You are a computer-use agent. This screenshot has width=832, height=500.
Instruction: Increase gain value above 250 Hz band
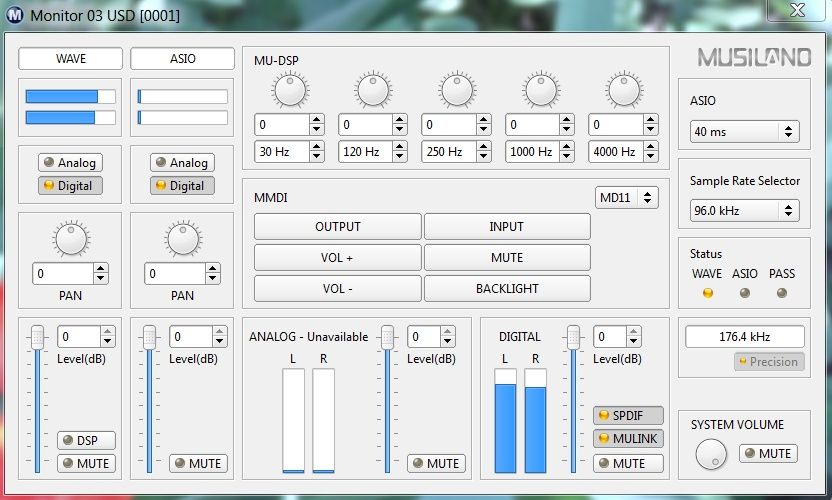point(483,119)
